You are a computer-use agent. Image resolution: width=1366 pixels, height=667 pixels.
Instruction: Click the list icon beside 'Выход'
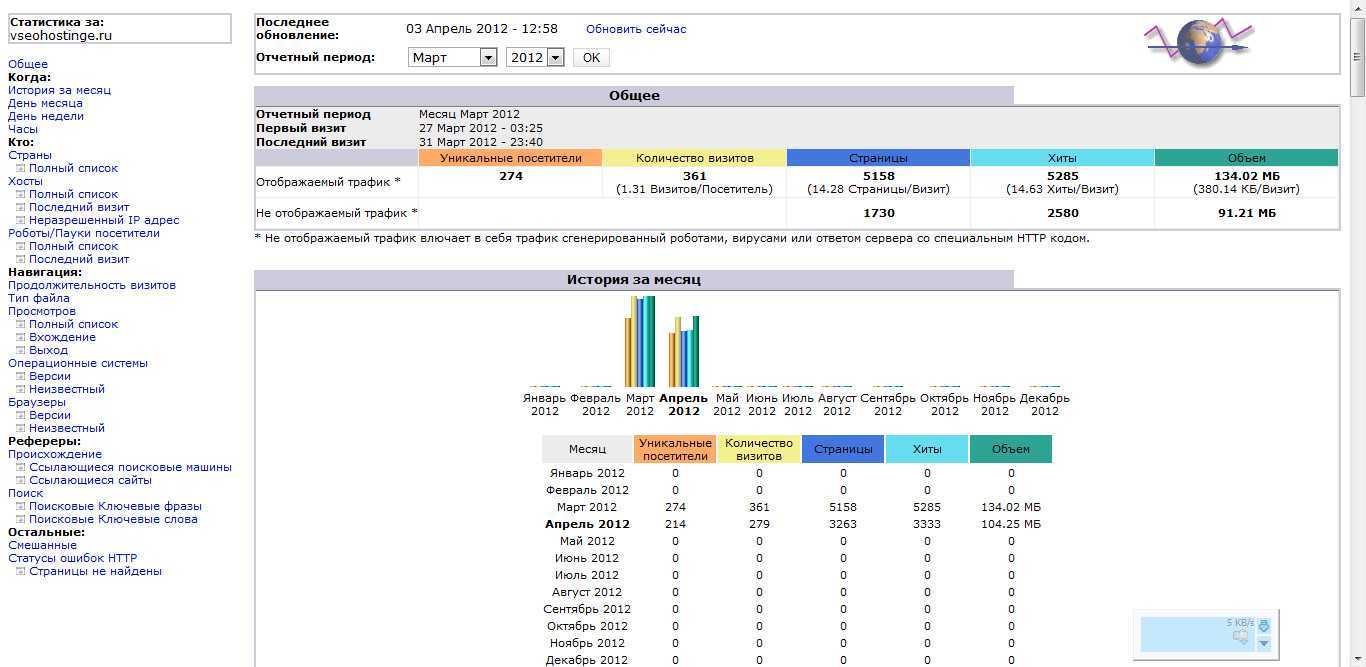click(x=20, y=350)
